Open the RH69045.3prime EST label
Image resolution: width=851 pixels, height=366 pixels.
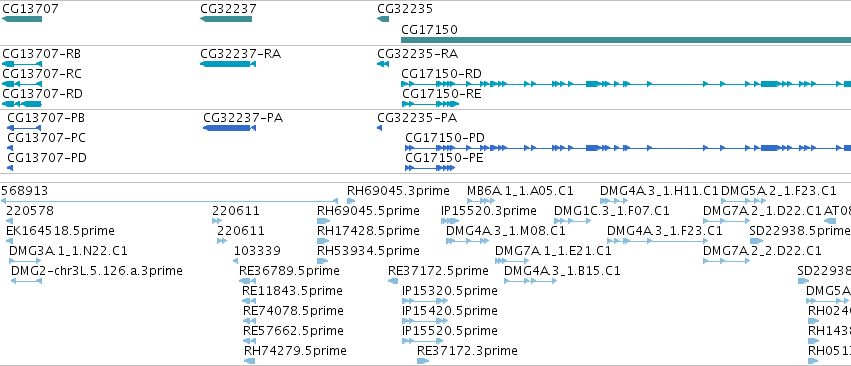coord(398,191)
